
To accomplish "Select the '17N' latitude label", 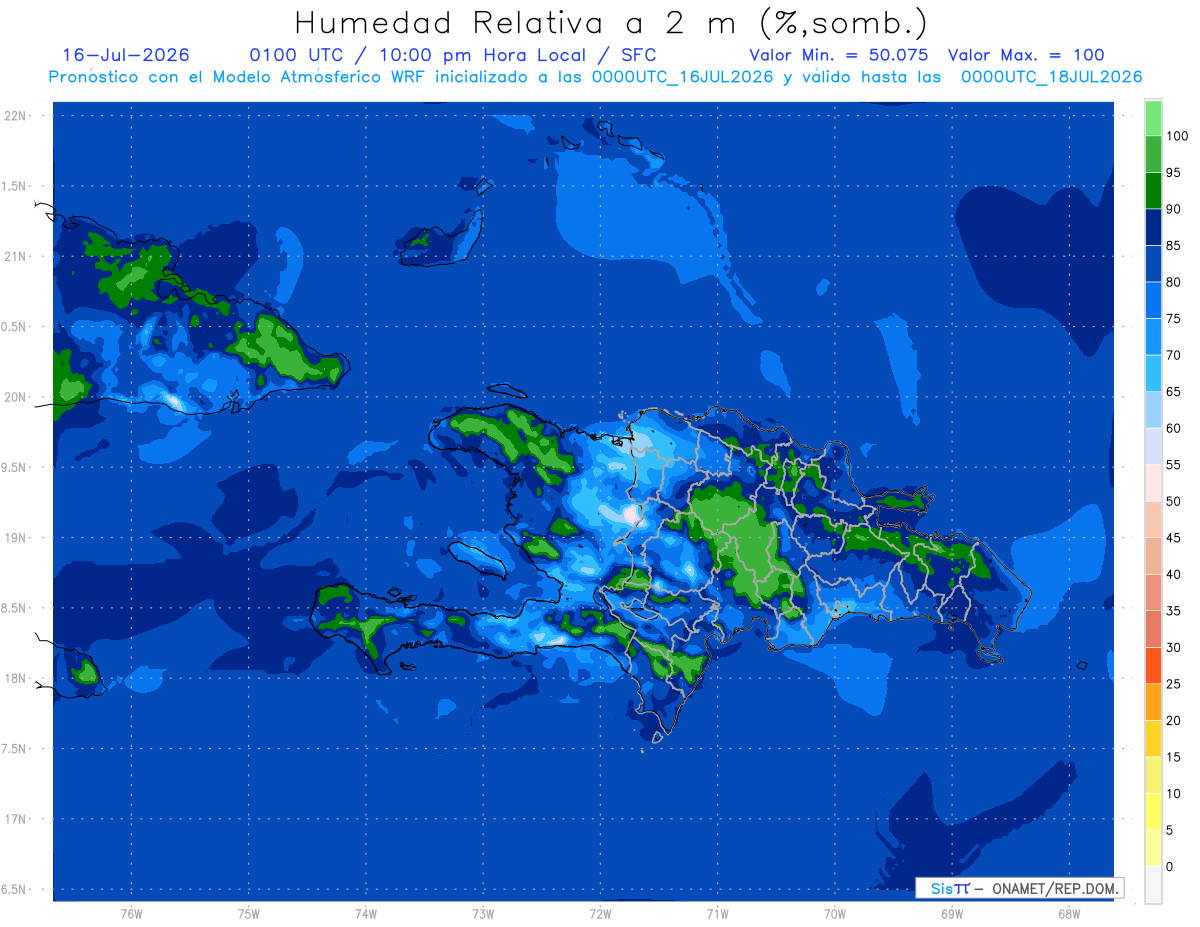I will pos(15,819).
